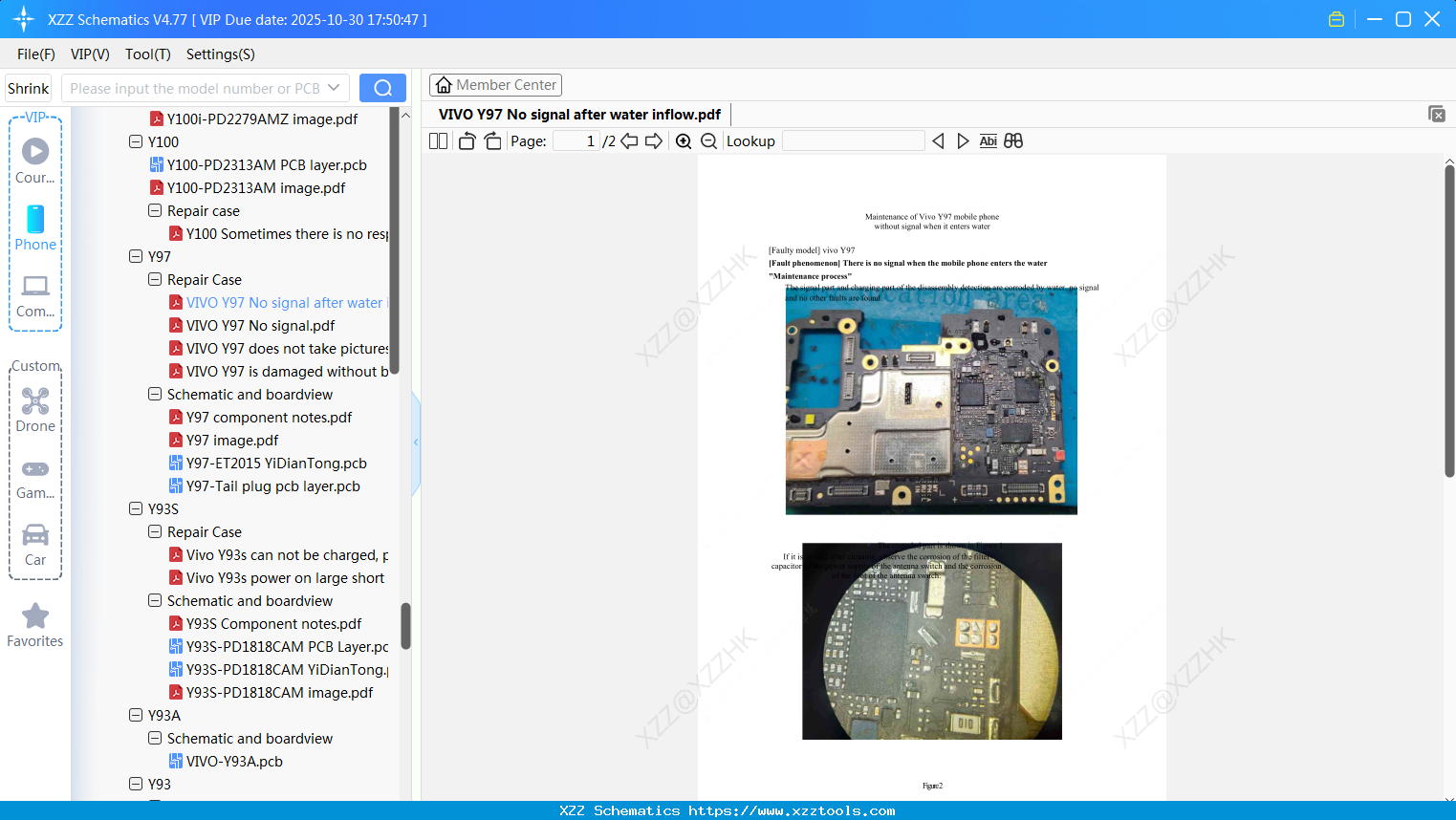Collapse Schematic and boardview under Y93A
The height and width of the screenshot is (820, 1456).
click(155, 738)
